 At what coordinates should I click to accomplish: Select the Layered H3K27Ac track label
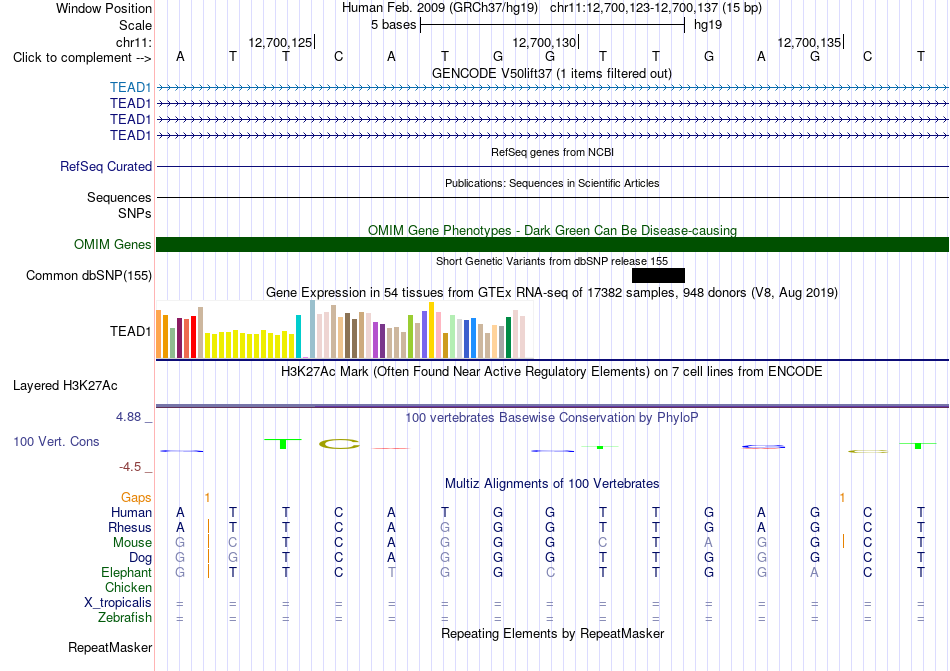pyautogui.click(x=65, y=386)
